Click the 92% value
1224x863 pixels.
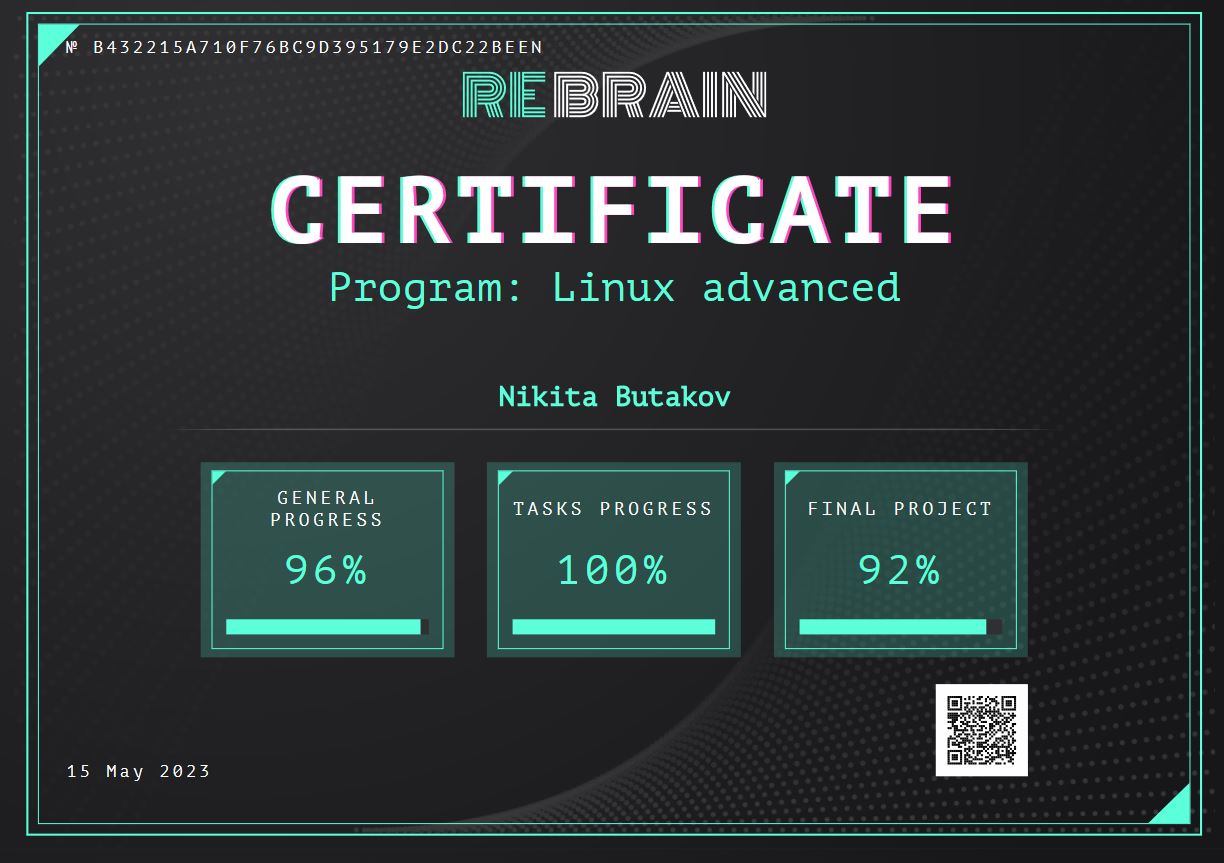(899, 570)
